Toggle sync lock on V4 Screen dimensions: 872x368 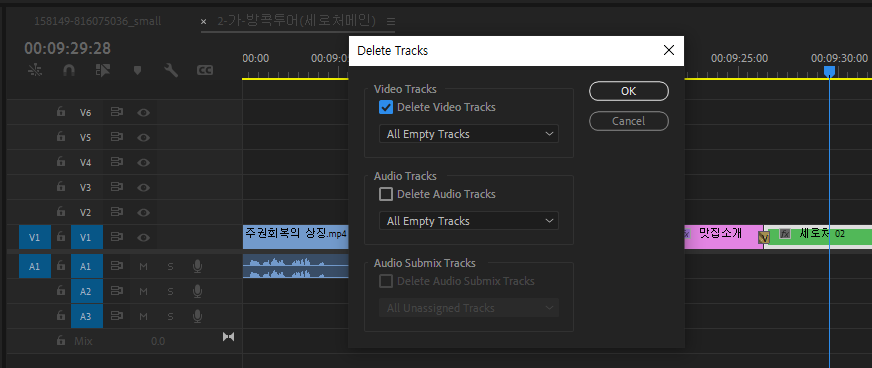point(116,162)
